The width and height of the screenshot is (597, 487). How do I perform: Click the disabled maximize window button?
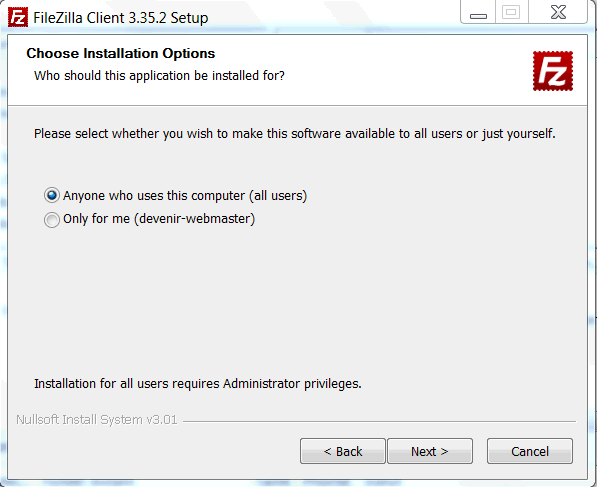point(511,13)
